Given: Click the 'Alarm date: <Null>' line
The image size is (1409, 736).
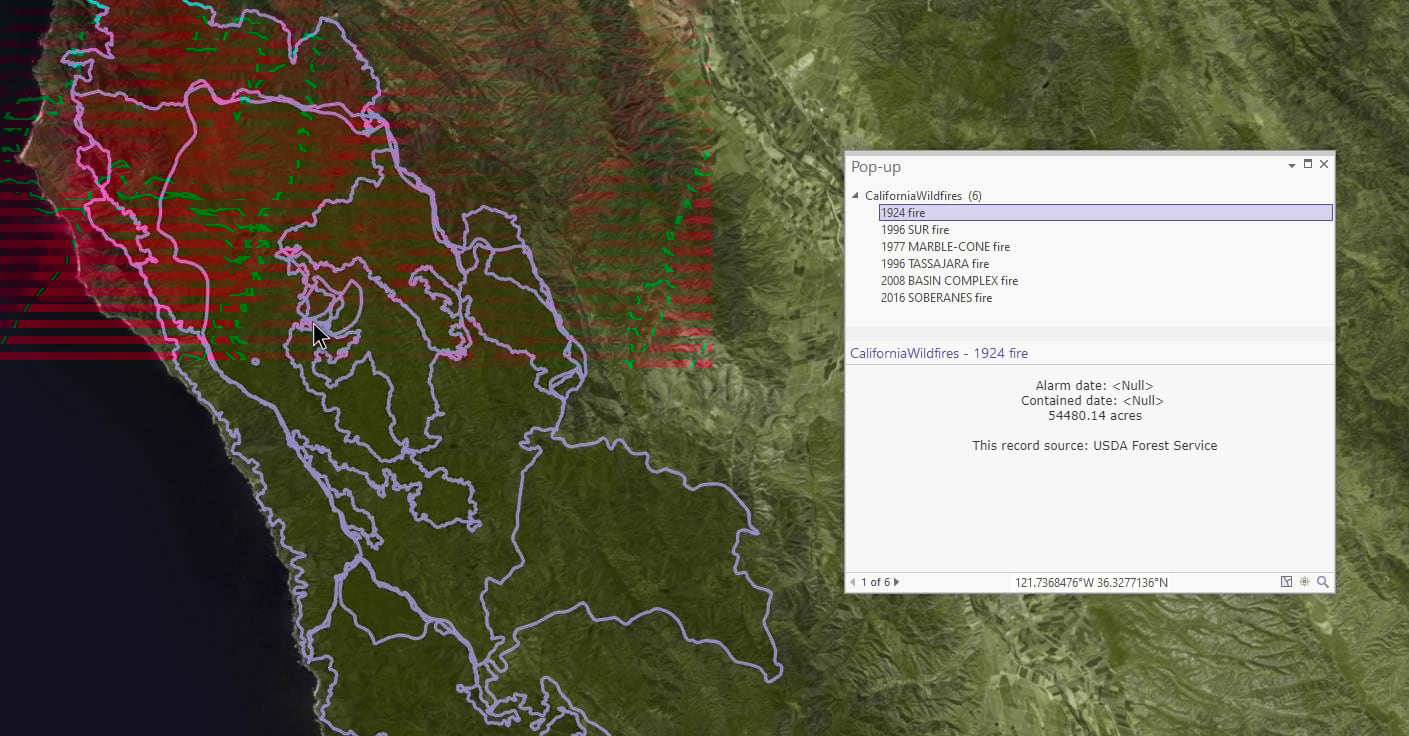Looking at the screenshot, I should click(1094, 386).
